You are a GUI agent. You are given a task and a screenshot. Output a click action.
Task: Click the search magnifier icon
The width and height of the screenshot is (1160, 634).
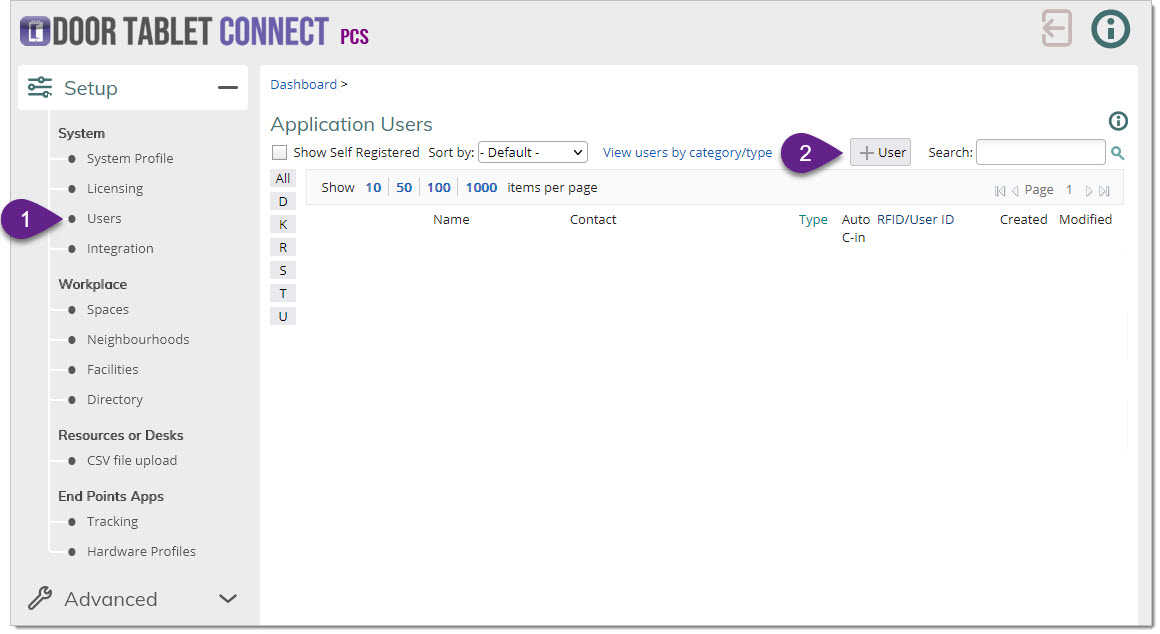1118,153
